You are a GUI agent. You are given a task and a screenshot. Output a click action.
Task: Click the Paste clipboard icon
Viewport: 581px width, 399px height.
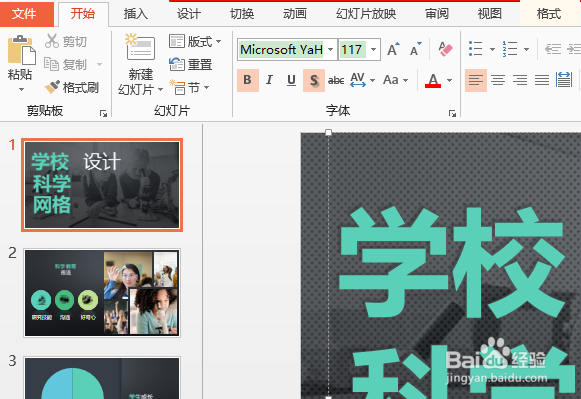tap(21, 50)
